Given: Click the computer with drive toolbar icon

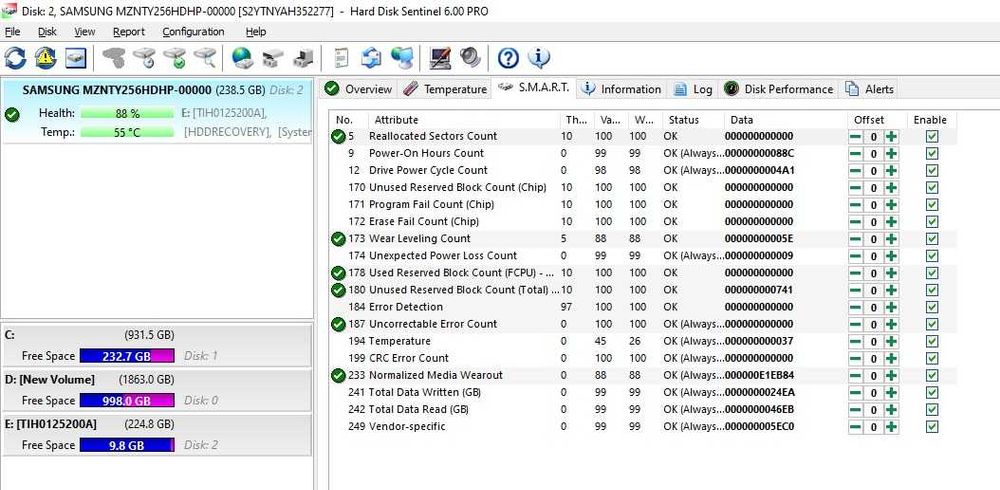Looking at the screenshot, I should pyautogui.click(x=304, y=58).
